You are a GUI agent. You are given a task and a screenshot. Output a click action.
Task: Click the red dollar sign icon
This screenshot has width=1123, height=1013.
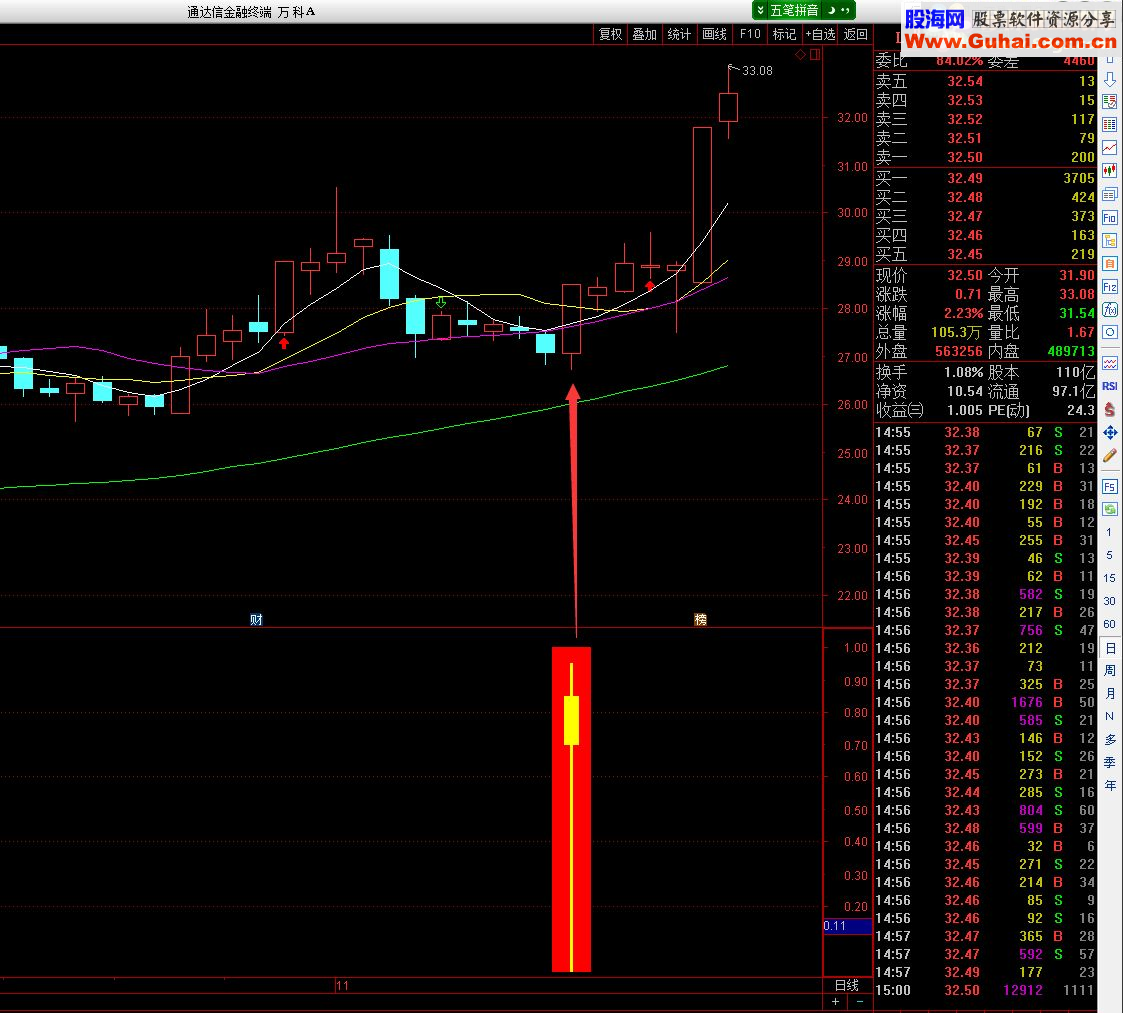[x=1109, y=409]
